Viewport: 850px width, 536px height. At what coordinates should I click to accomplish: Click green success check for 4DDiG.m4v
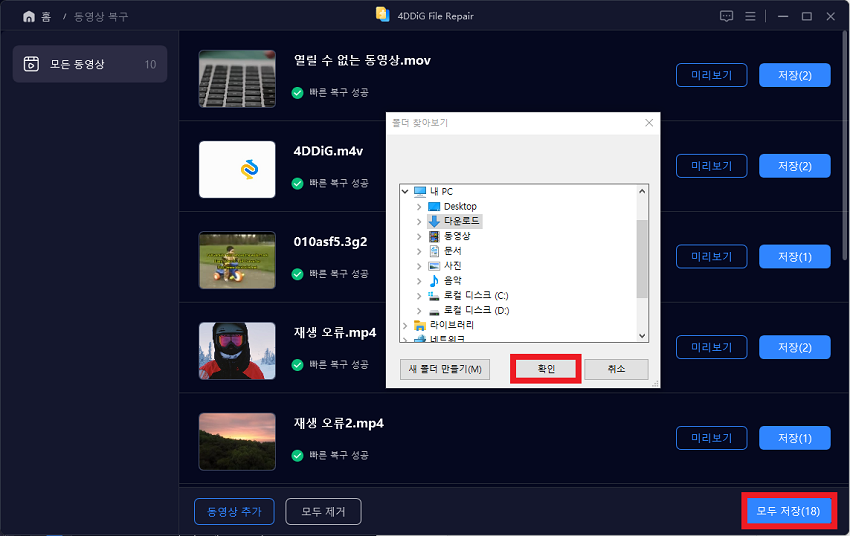click(297, 184)
